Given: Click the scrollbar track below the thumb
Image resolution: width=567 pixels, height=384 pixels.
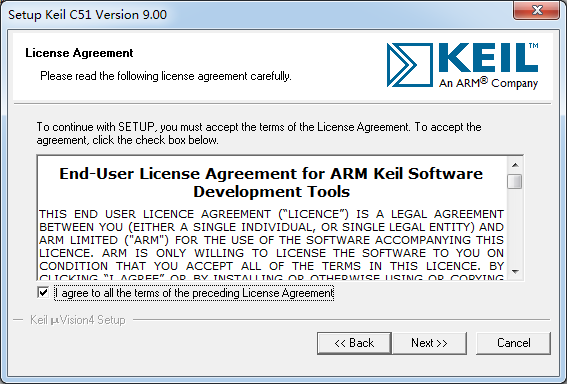Looking at the screenshot, I should click(515, 226).
